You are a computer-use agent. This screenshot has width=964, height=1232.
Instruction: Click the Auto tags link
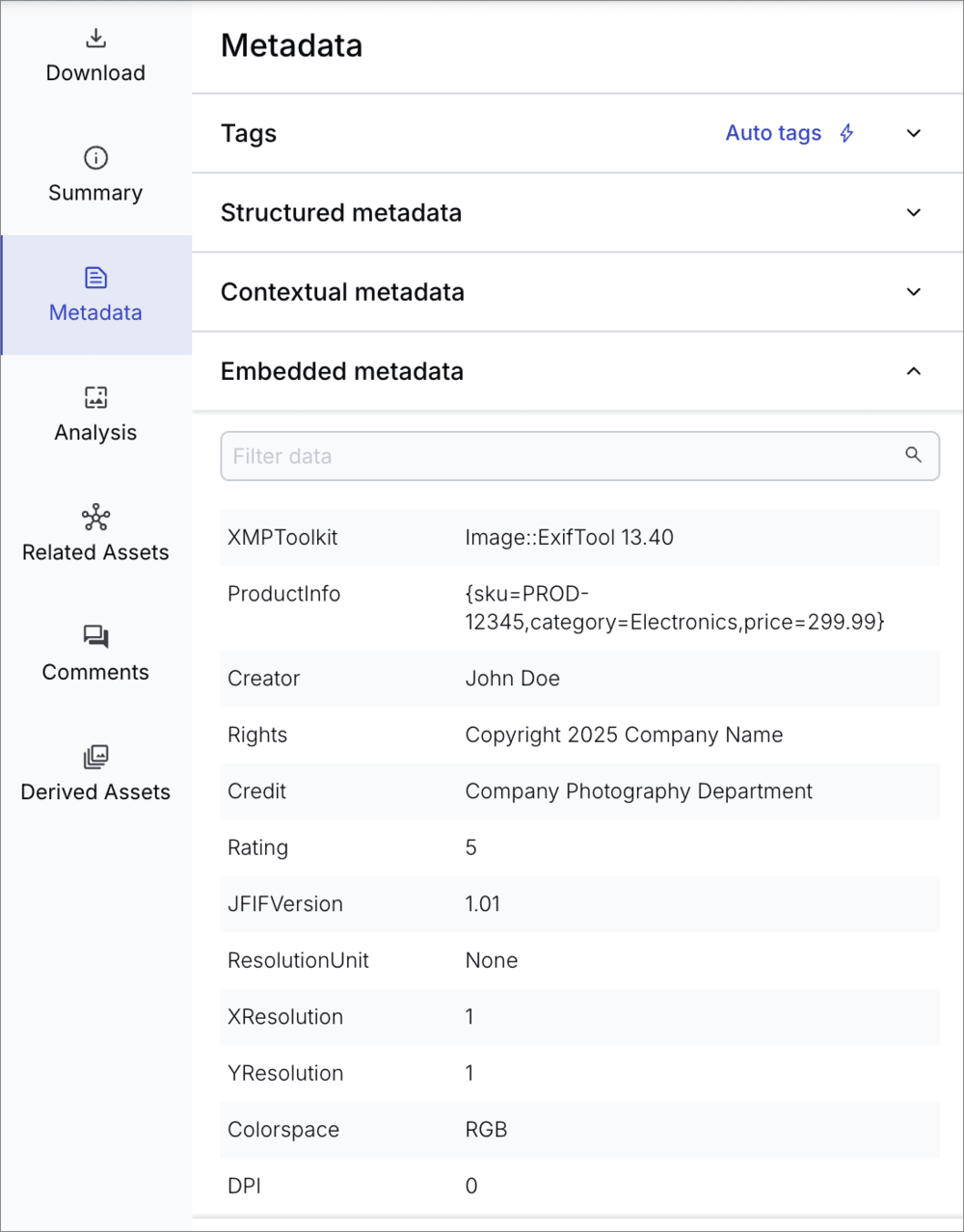pos(774,133)
